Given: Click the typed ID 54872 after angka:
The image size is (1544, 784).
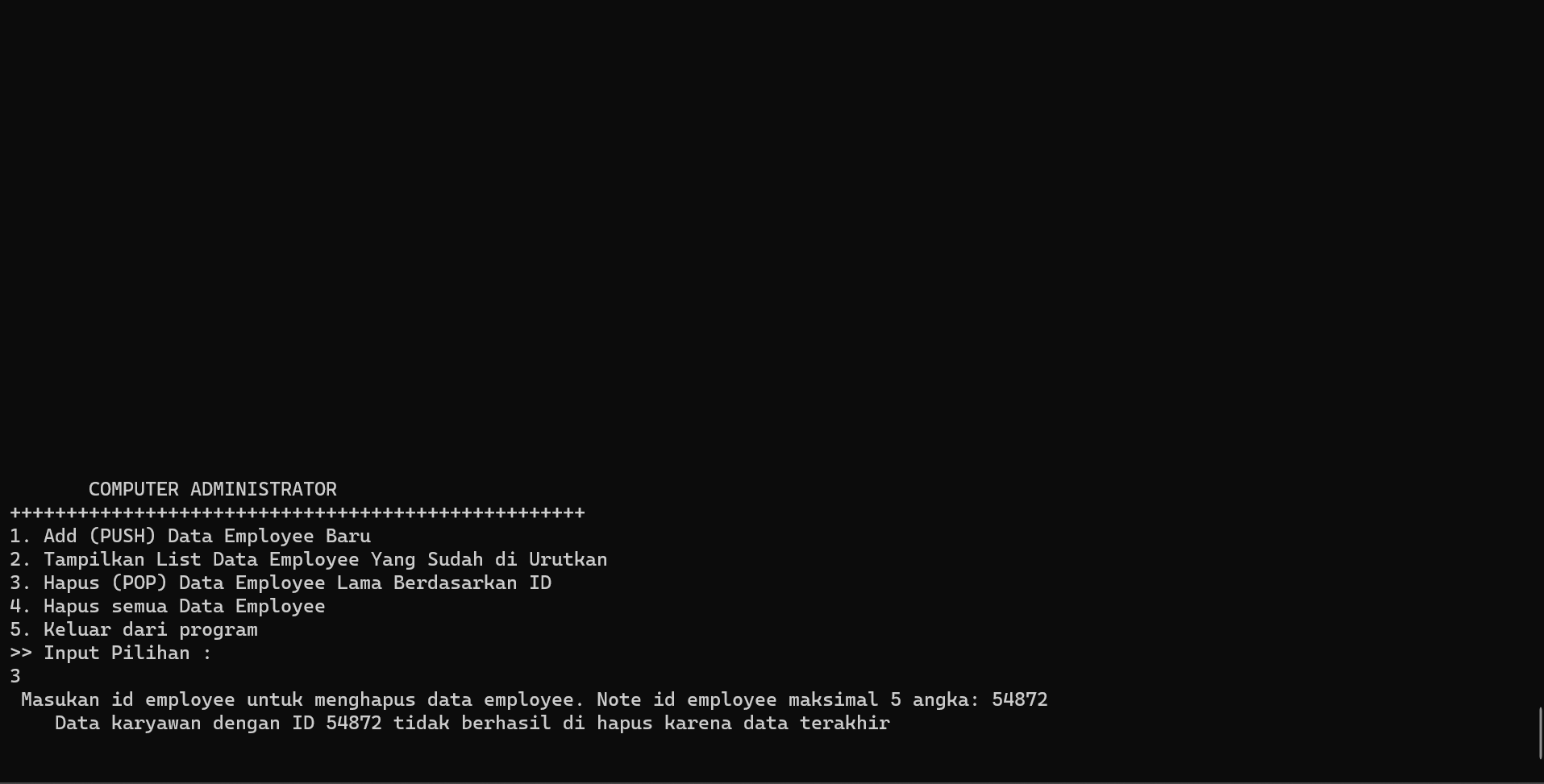Looking at the screenshot, I should pyautogui.click(x=1020, y=699).
